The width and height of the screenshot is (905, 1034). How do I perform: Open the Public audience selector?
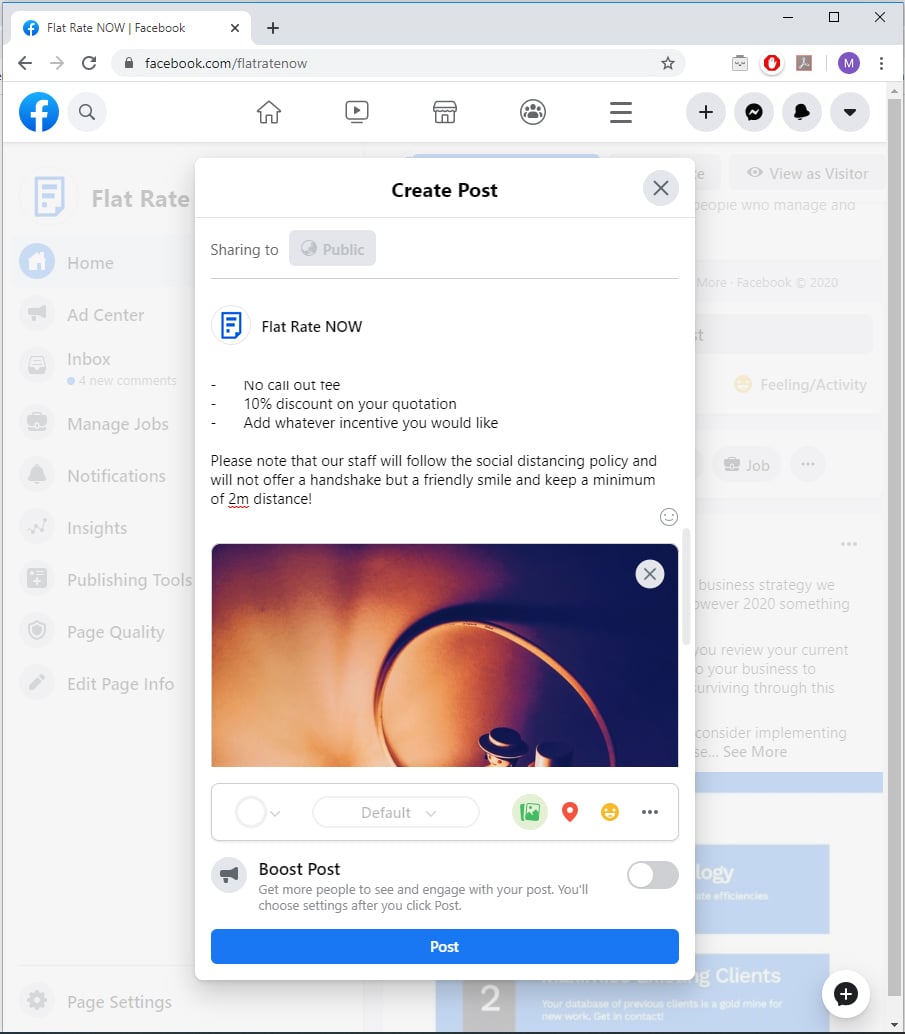click(332, 249)
